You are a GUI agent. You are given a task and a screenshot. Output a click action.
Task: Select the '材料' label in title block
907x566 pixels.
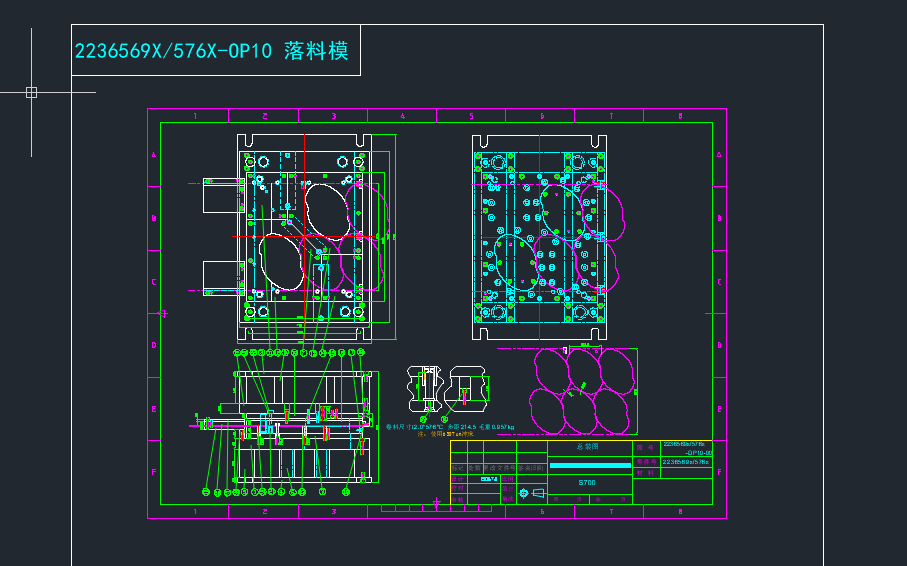pyautogui.click(x=645, y=473)
